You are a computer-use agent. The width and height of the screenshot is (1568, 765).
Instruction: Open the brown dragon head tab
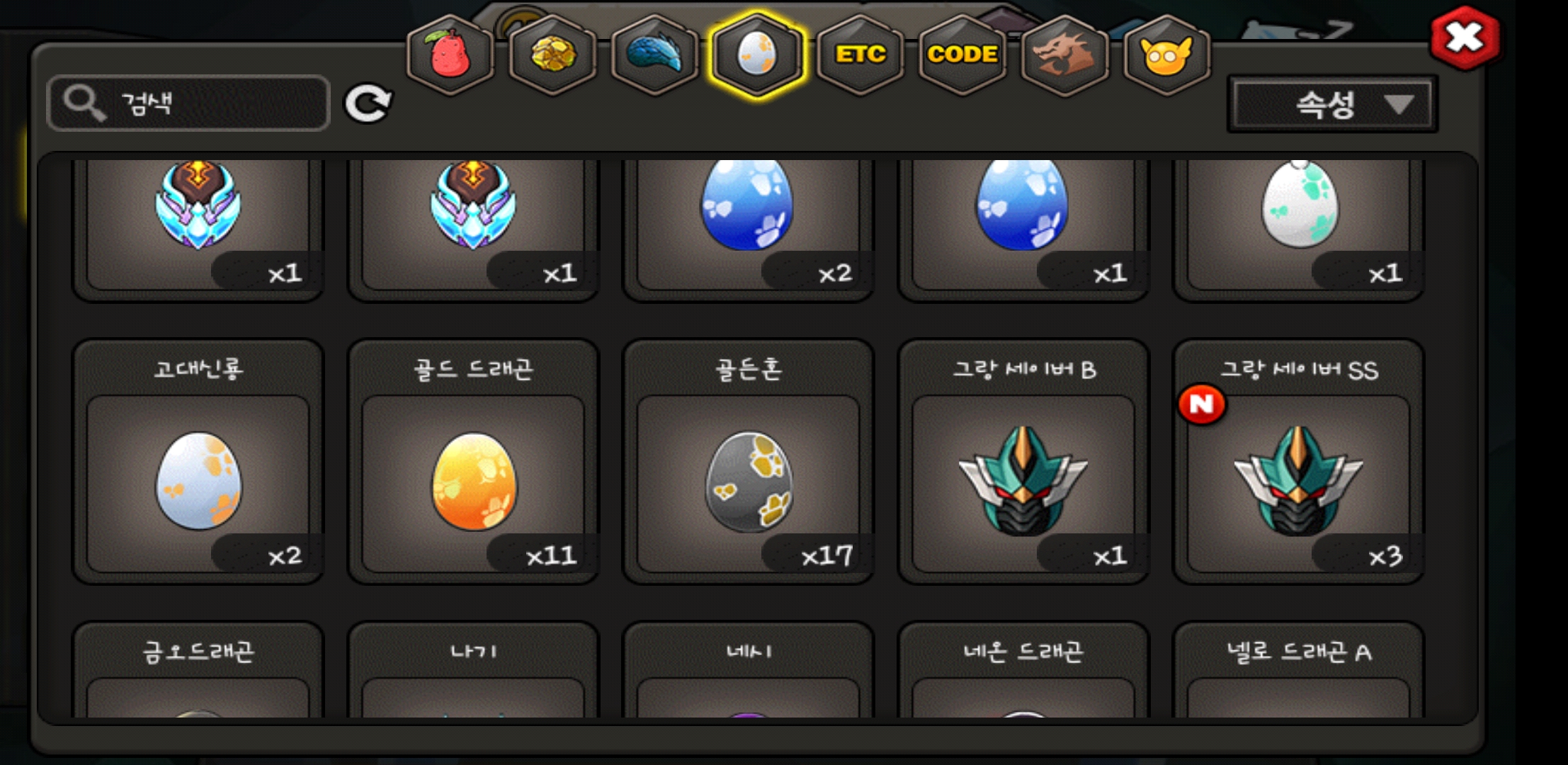(1064, 55)
